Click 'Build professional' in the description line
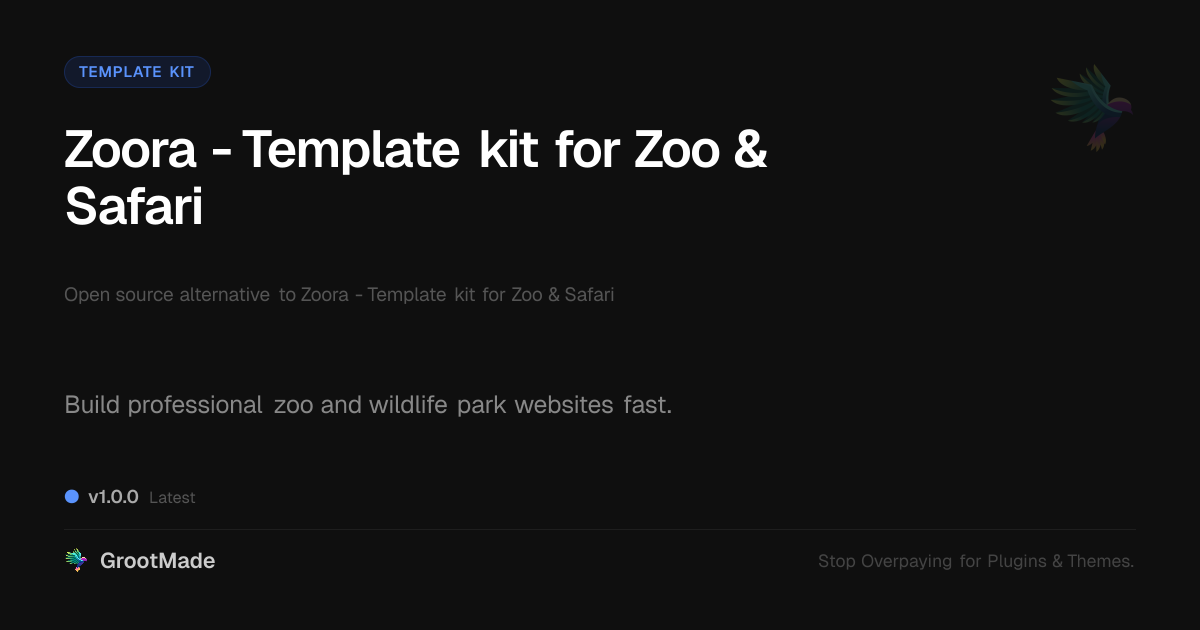The height and width of the screenshot is (630, 1200). [163, 405]
